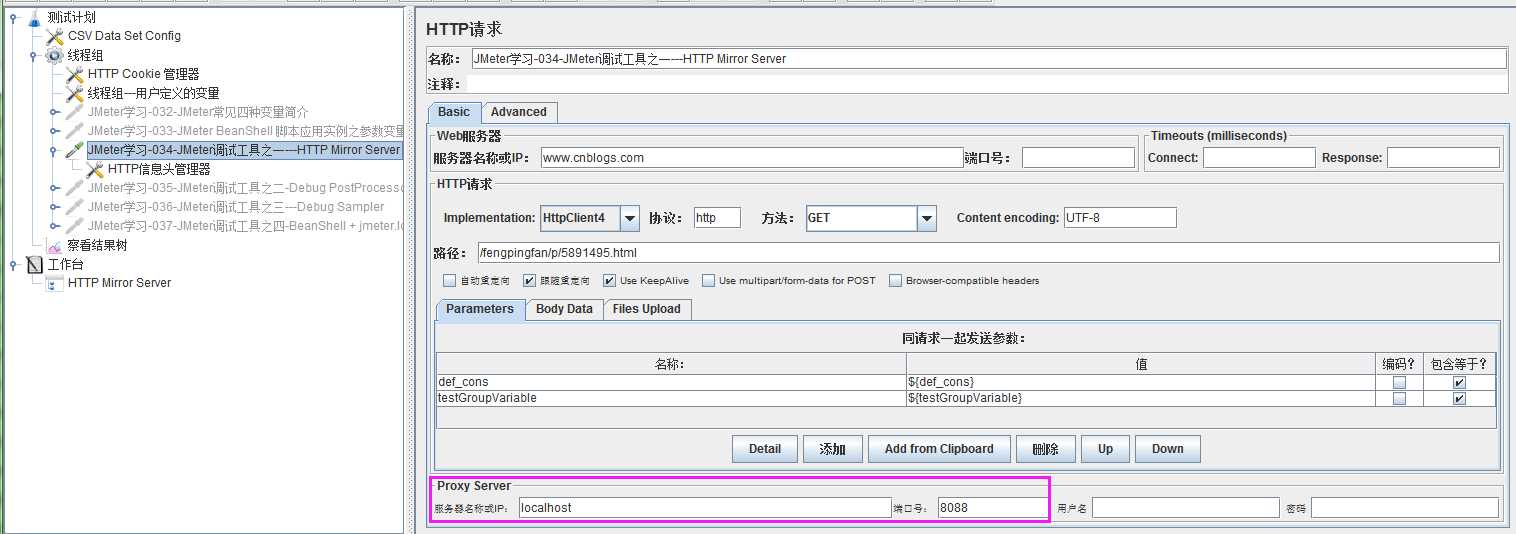Collapse the 测试计划 tree node
Viewport: 1516px width, 534px height.
click(13, 17)
